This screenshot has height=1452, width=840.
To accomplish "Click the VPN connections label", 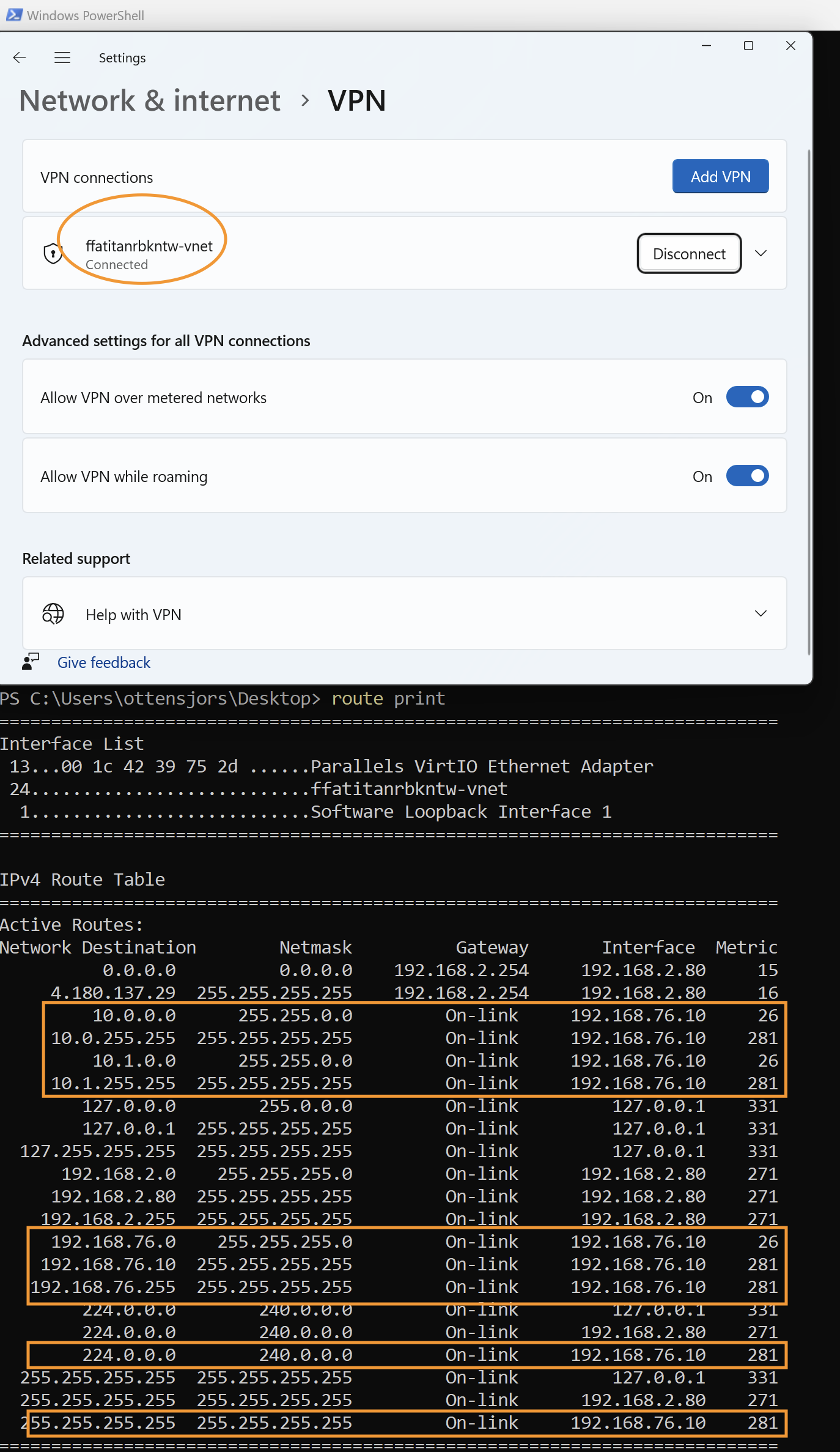I will 97,177.
